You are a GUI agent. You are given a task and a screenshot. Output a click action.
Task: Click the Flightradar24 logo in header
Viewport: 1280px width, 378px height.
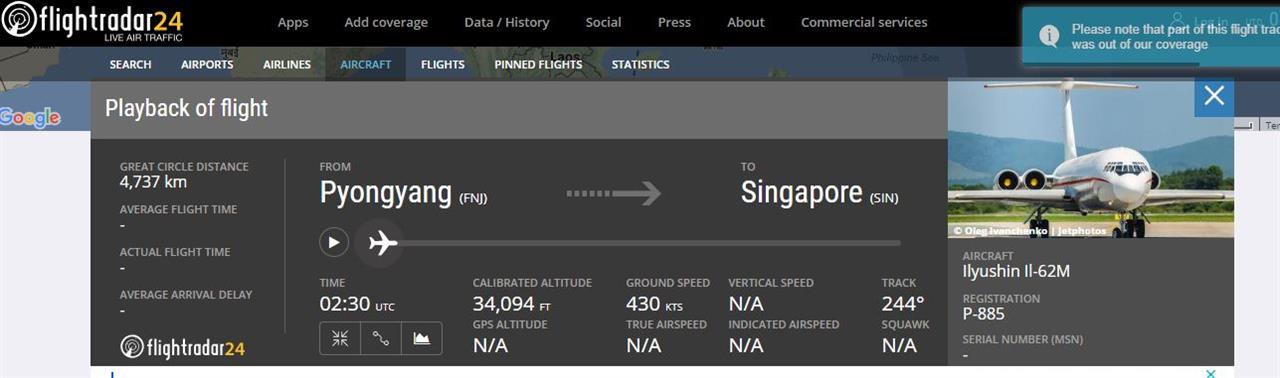[x=92, y=22]
